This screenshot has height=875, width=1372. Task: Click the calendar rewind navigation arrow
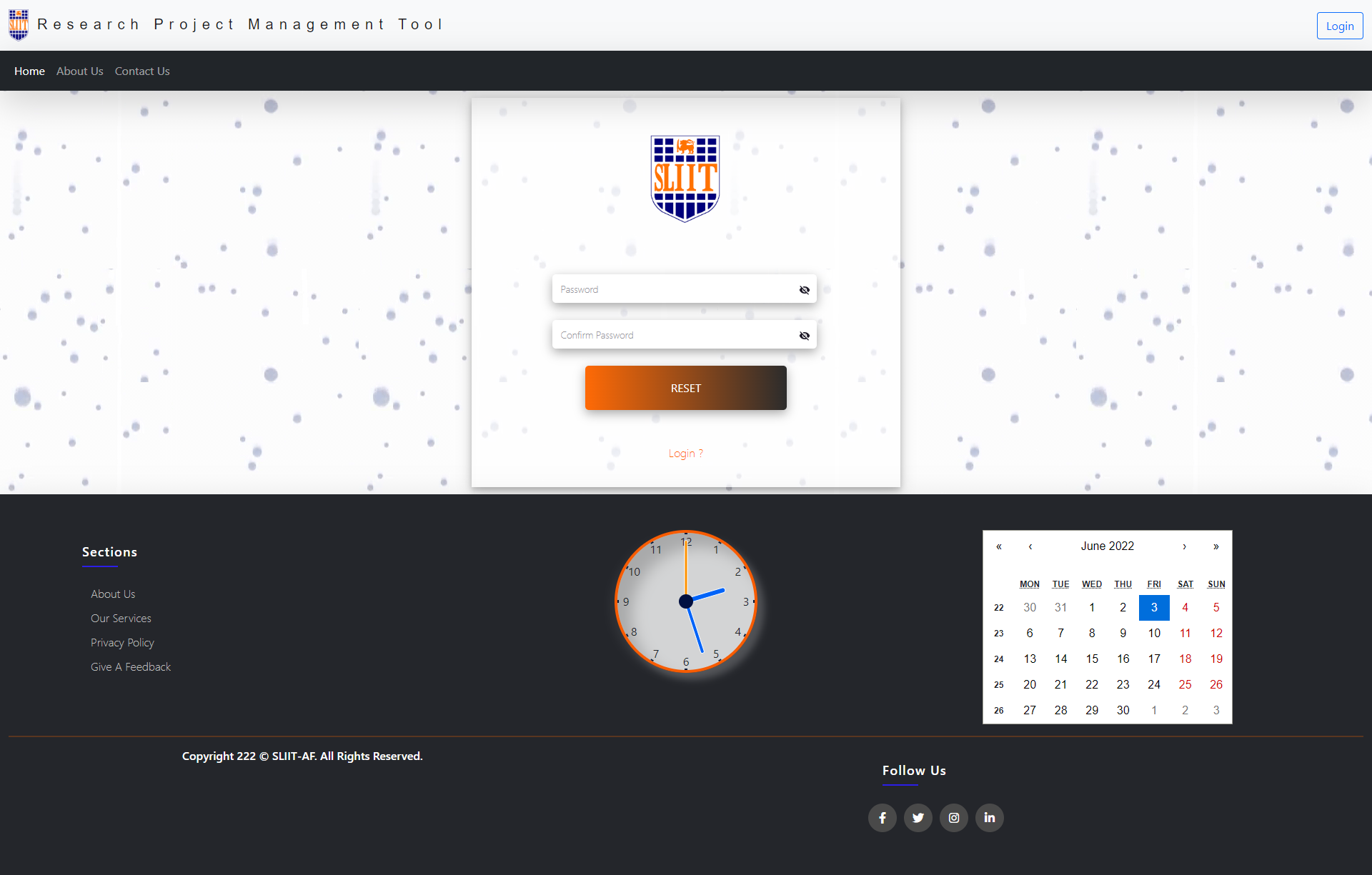999,546
